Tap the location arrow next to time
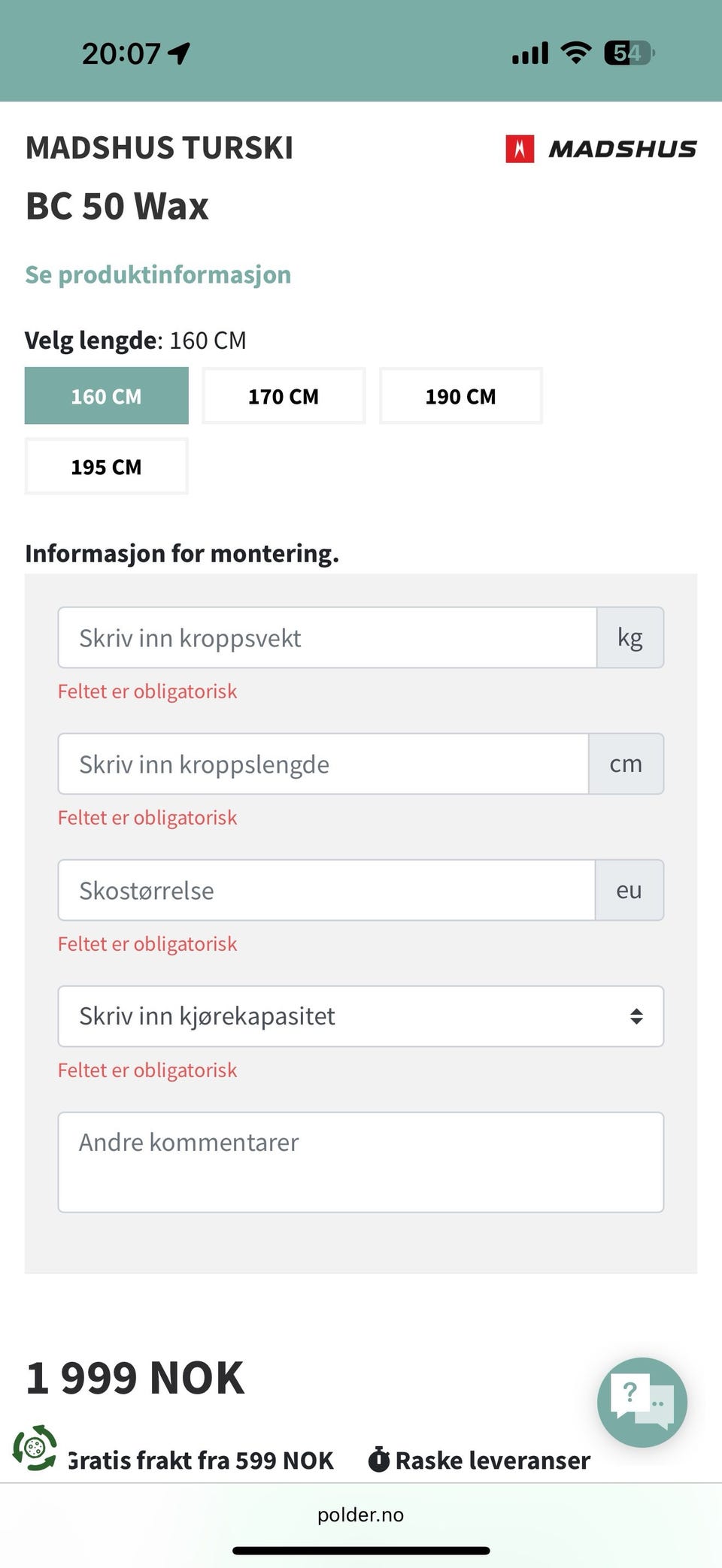 coord(179,53)
